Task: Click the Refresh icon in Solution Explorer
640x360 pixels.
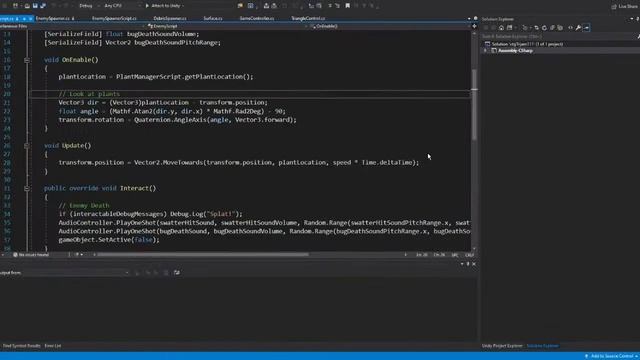Action: pos(544,28)
